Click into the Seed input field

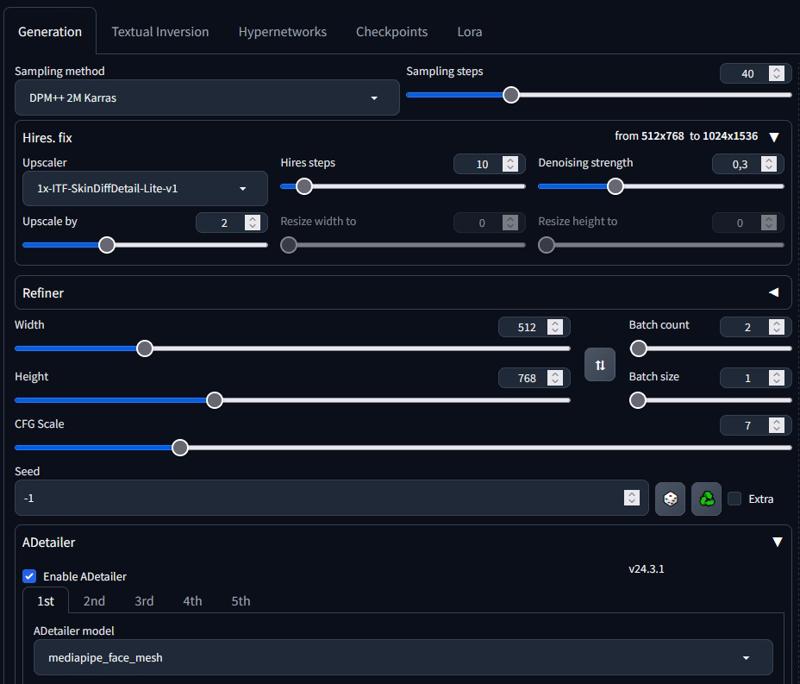pyautogui.click(x=320, y=498)
